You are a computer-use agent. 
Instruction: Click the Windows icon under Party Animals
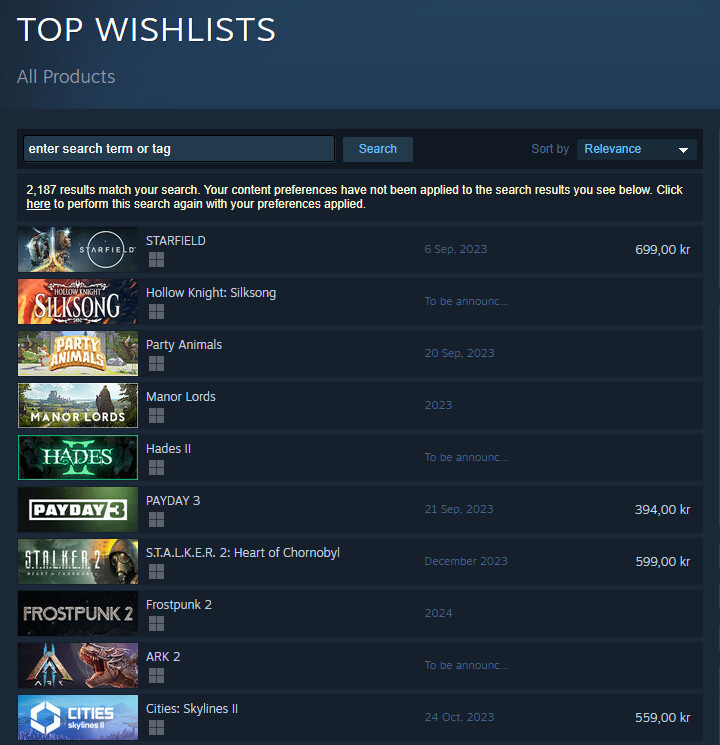click(x=156, y=363)
